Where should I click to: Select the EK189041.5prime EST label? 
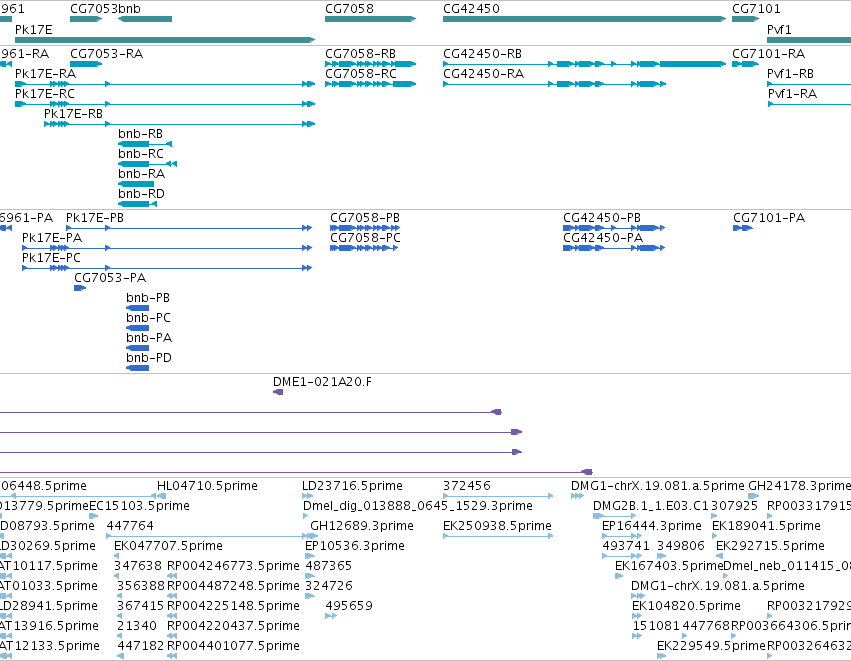pyautogui.click(x=766, y=526)
